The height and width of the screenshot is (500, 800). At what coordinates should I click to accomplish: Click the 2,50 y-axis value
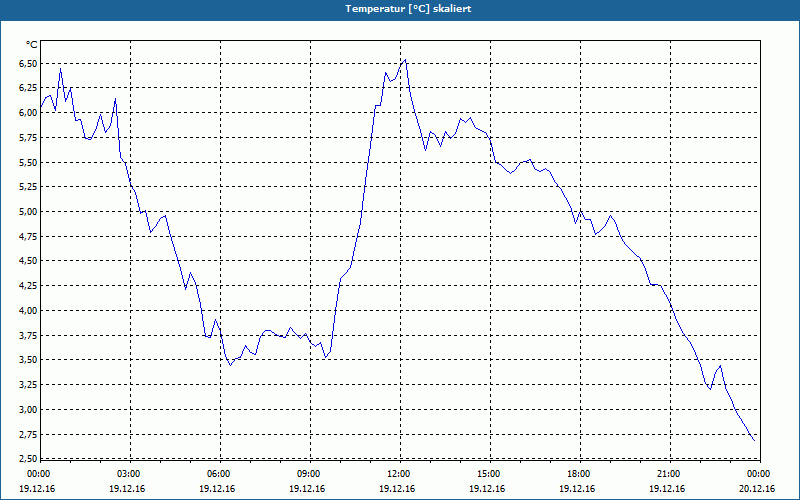(28, 458)
